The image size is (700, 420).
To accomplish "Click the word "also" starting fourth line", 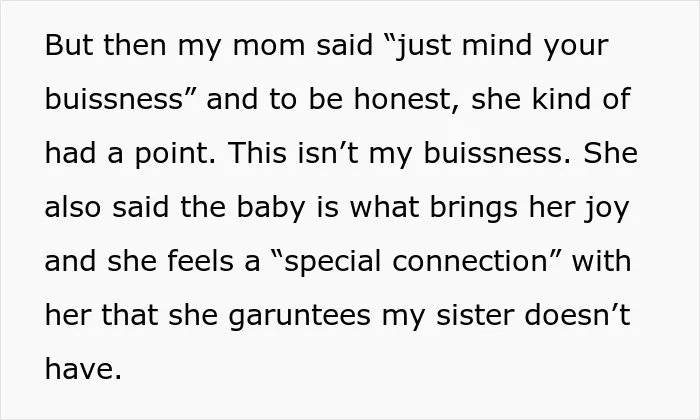I will [x=72, y=207].
